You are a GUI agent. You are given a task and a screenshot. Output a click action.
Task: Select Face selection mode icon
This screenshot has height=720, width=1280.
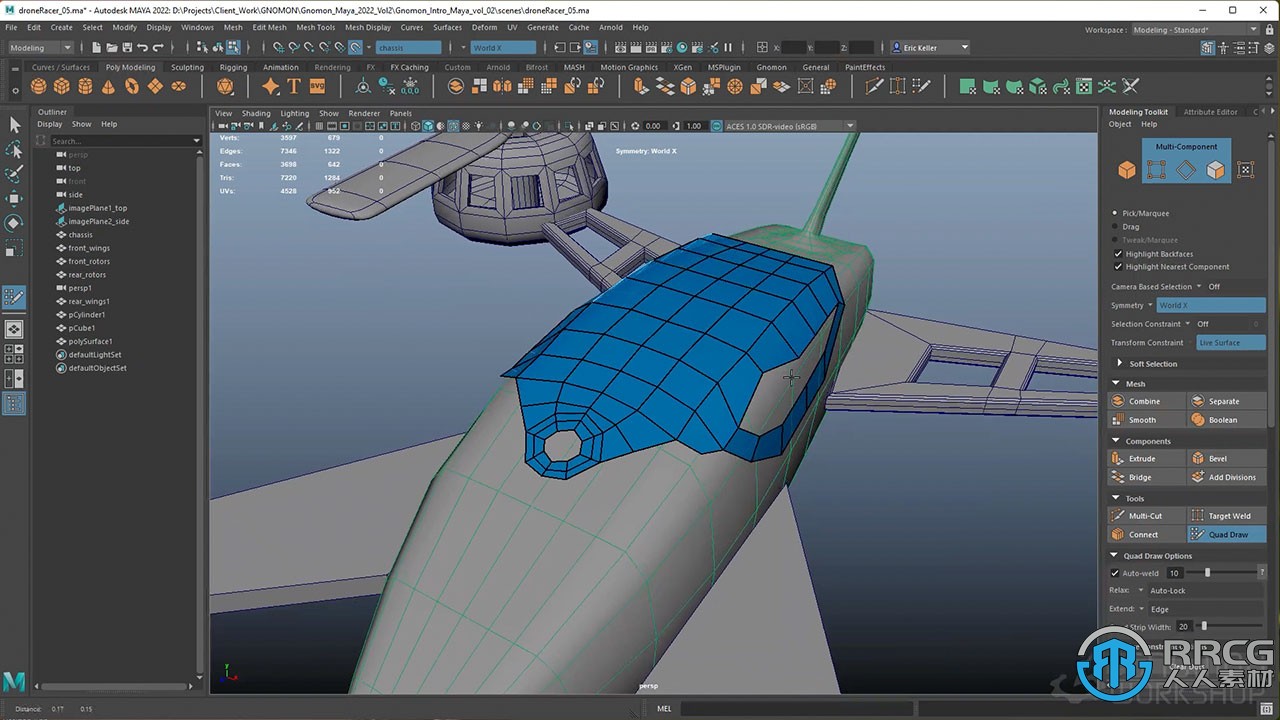click(1215, 170)
